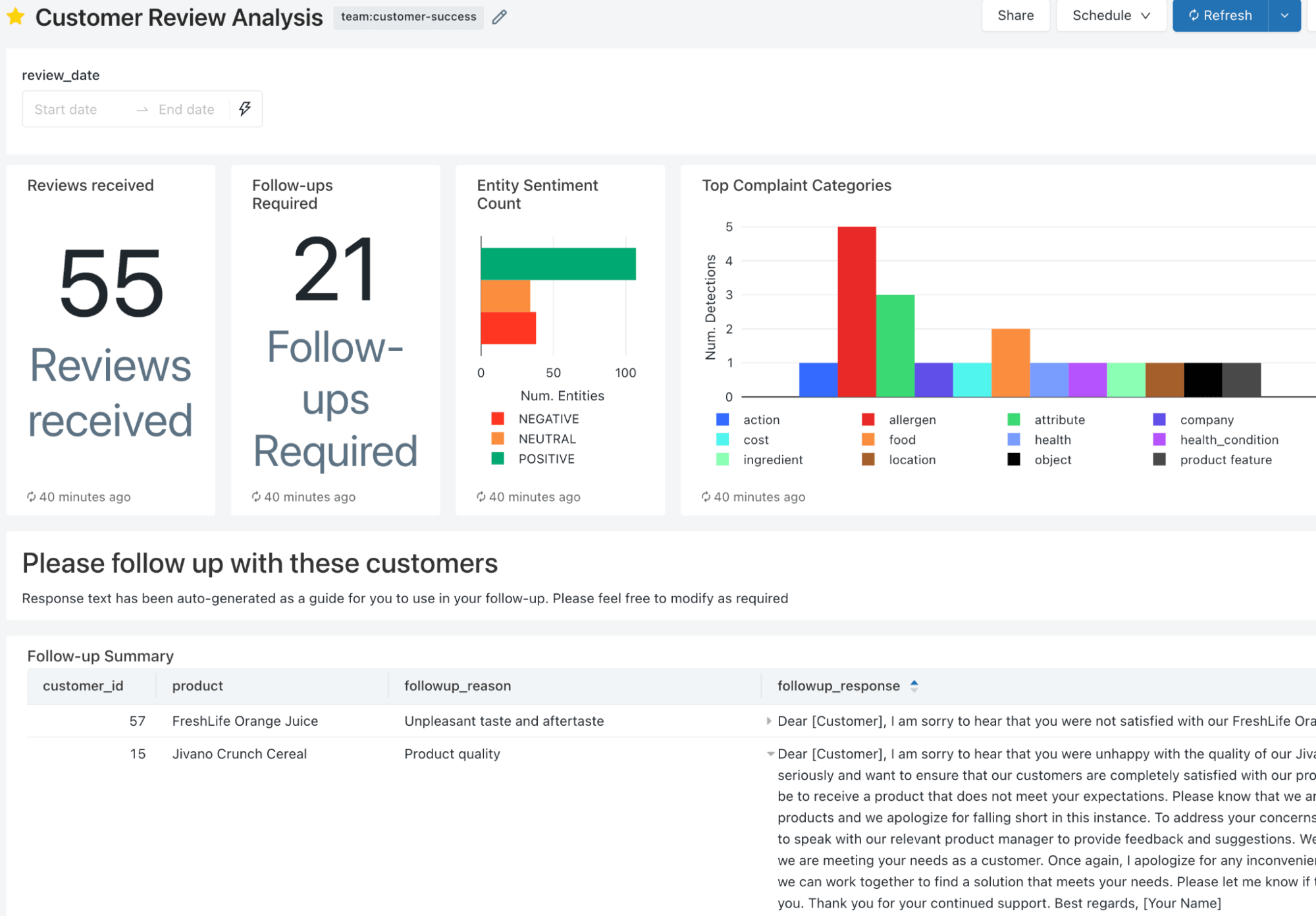1316x916 pixels.
Task: Sort table by customer_id column header
Action: point(83,686)
